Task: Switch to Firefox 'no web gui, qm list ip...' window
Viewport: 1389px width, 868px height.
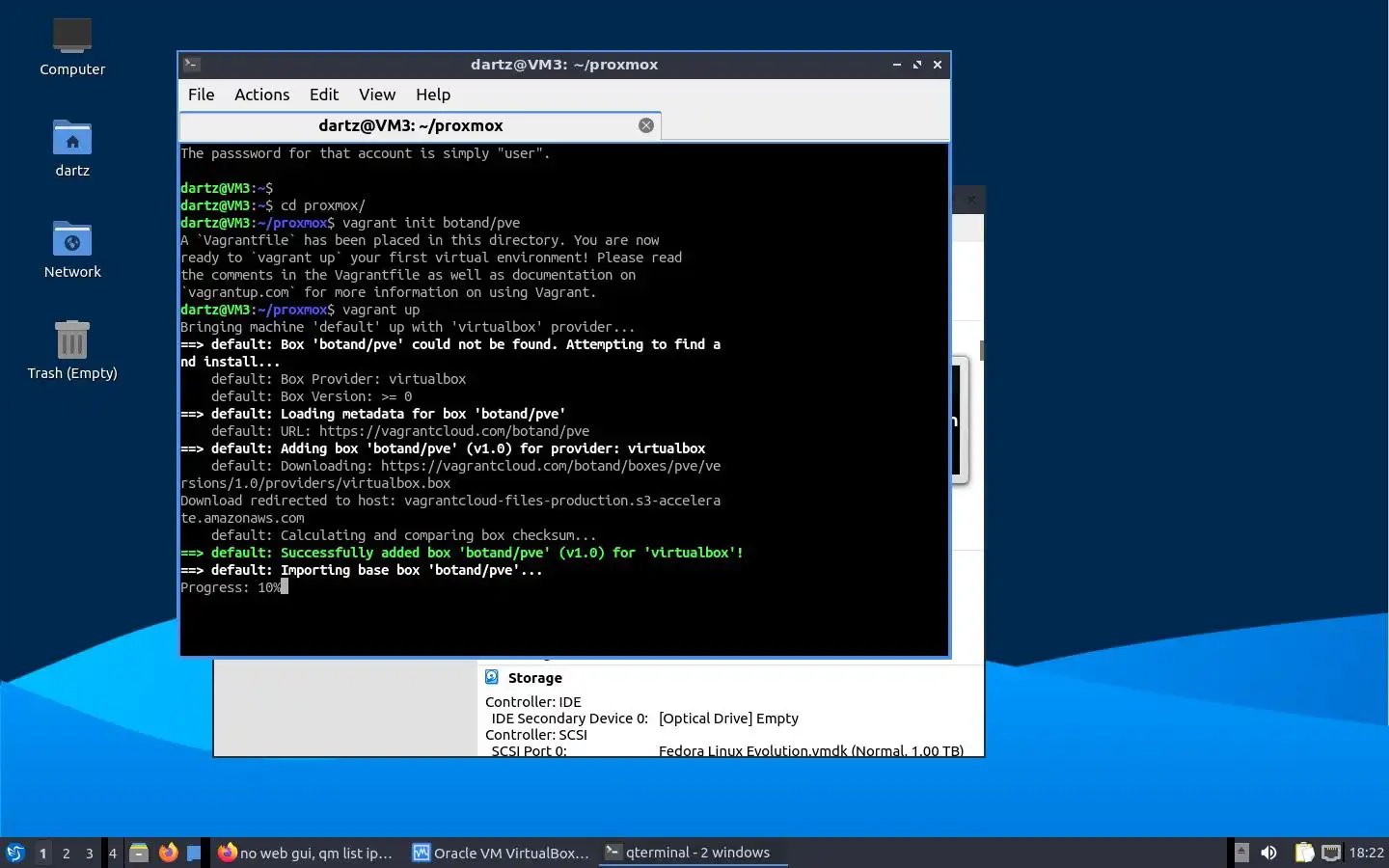Action: [306, 853]
